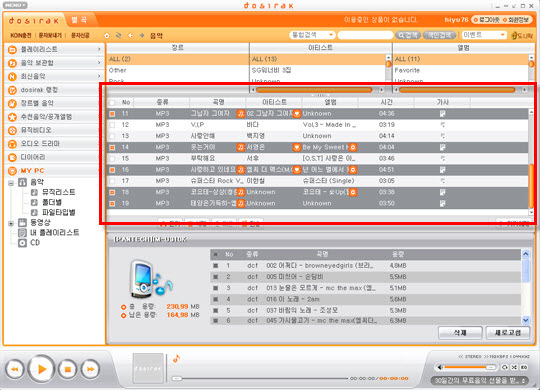Click the 회원정보 member info button
Image resolution: width=540 pixels, height=390 pixels.
pos(516,20)
